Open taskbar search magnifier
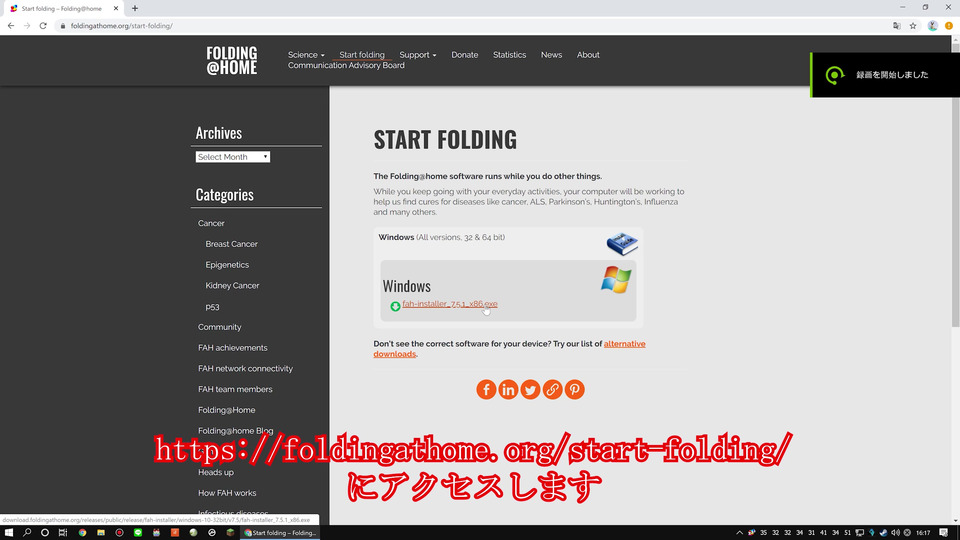This screenshot has height=540, width=960. click(27, 533)
